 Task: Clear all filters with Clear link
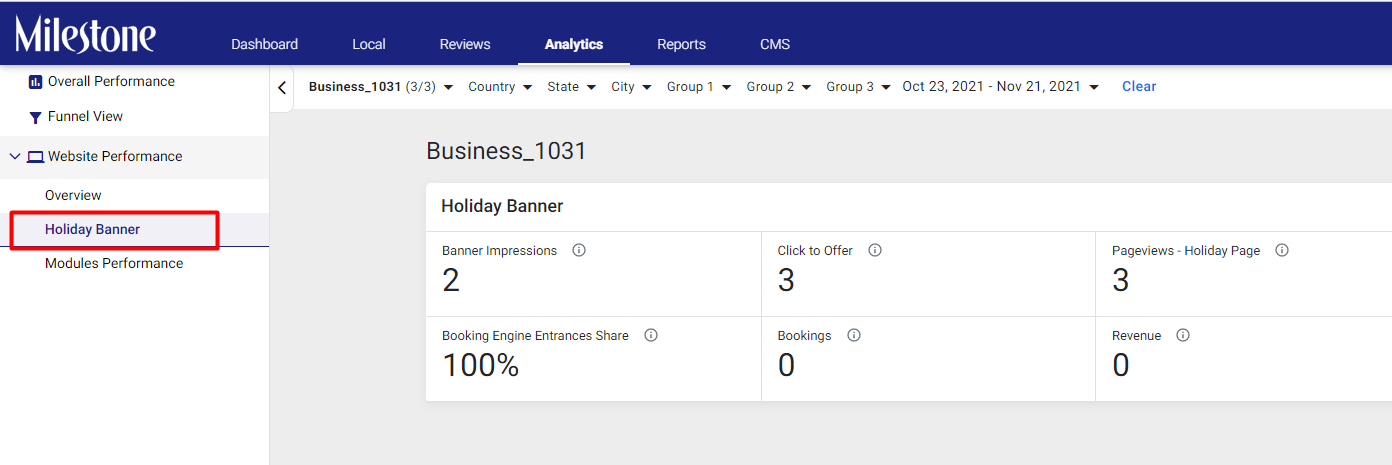[x=1139, y=87]
